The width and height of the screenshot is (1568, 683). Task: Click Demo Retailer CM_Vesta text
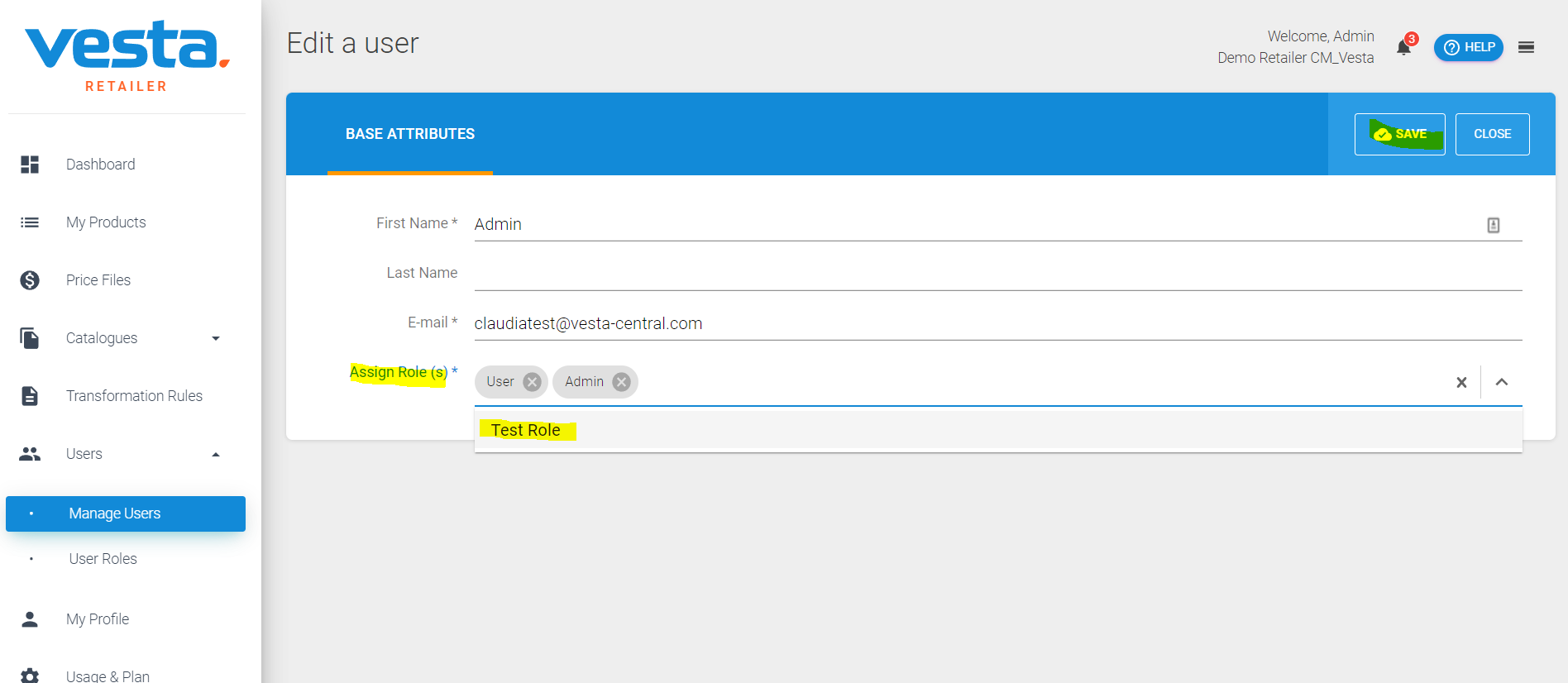[1296, 58]
